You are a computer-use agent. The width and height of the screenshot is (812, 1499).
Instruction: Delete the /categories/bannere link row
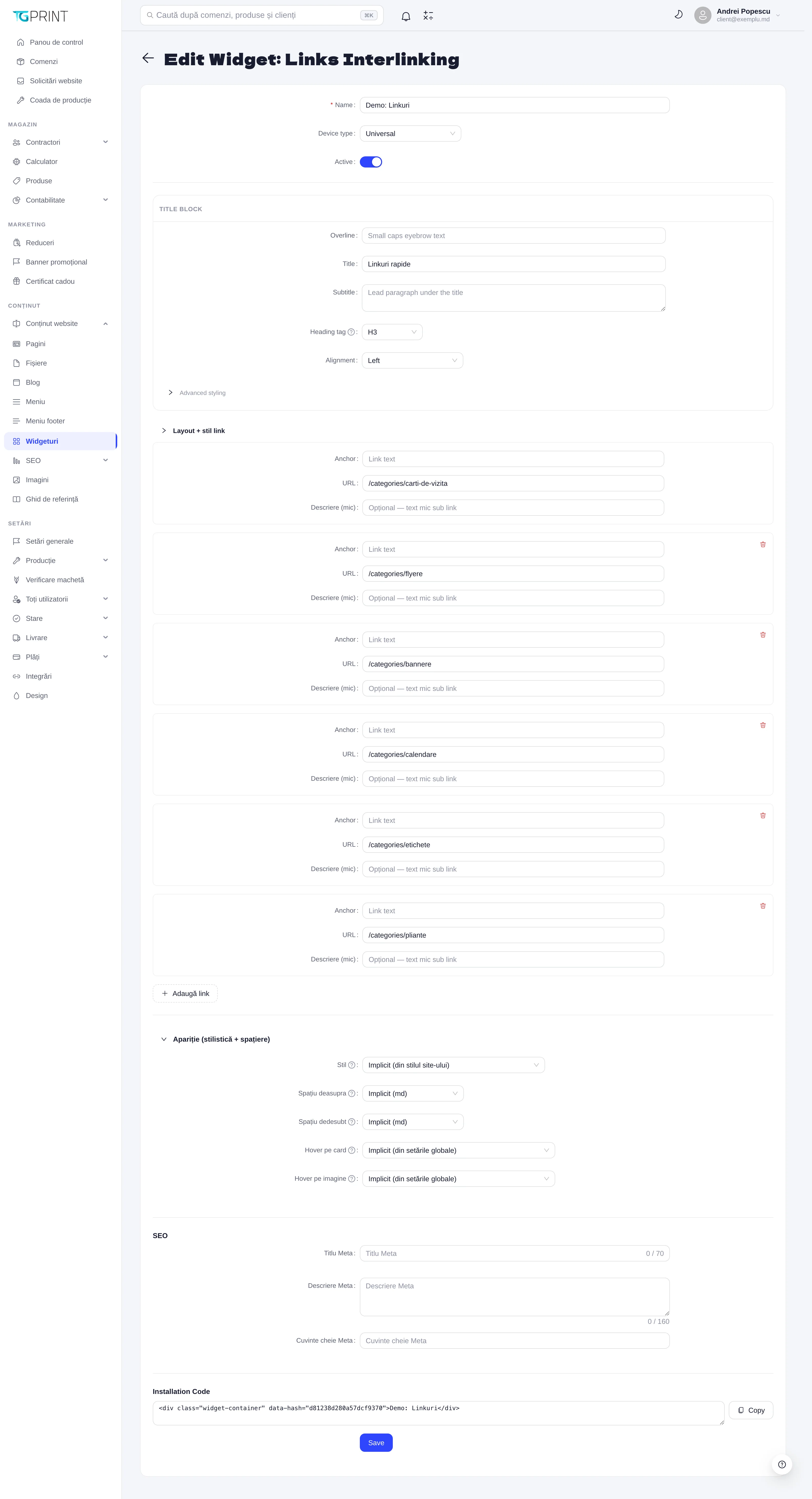point(763,635)
